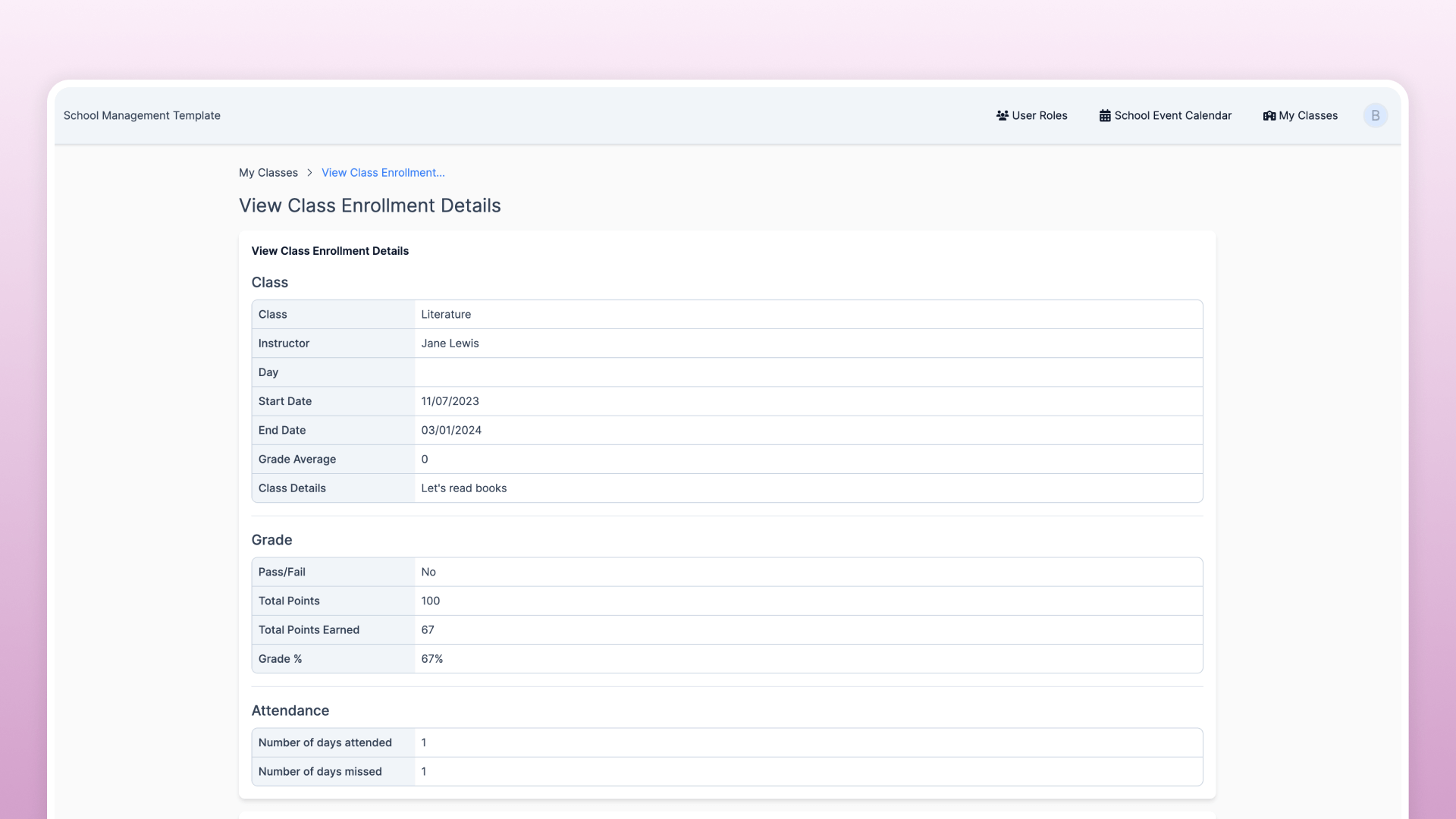Screen dimensions: 1456x819
Task: Click the Grade % value 67%
Action: pyautogui.click(x=431, y=659)
